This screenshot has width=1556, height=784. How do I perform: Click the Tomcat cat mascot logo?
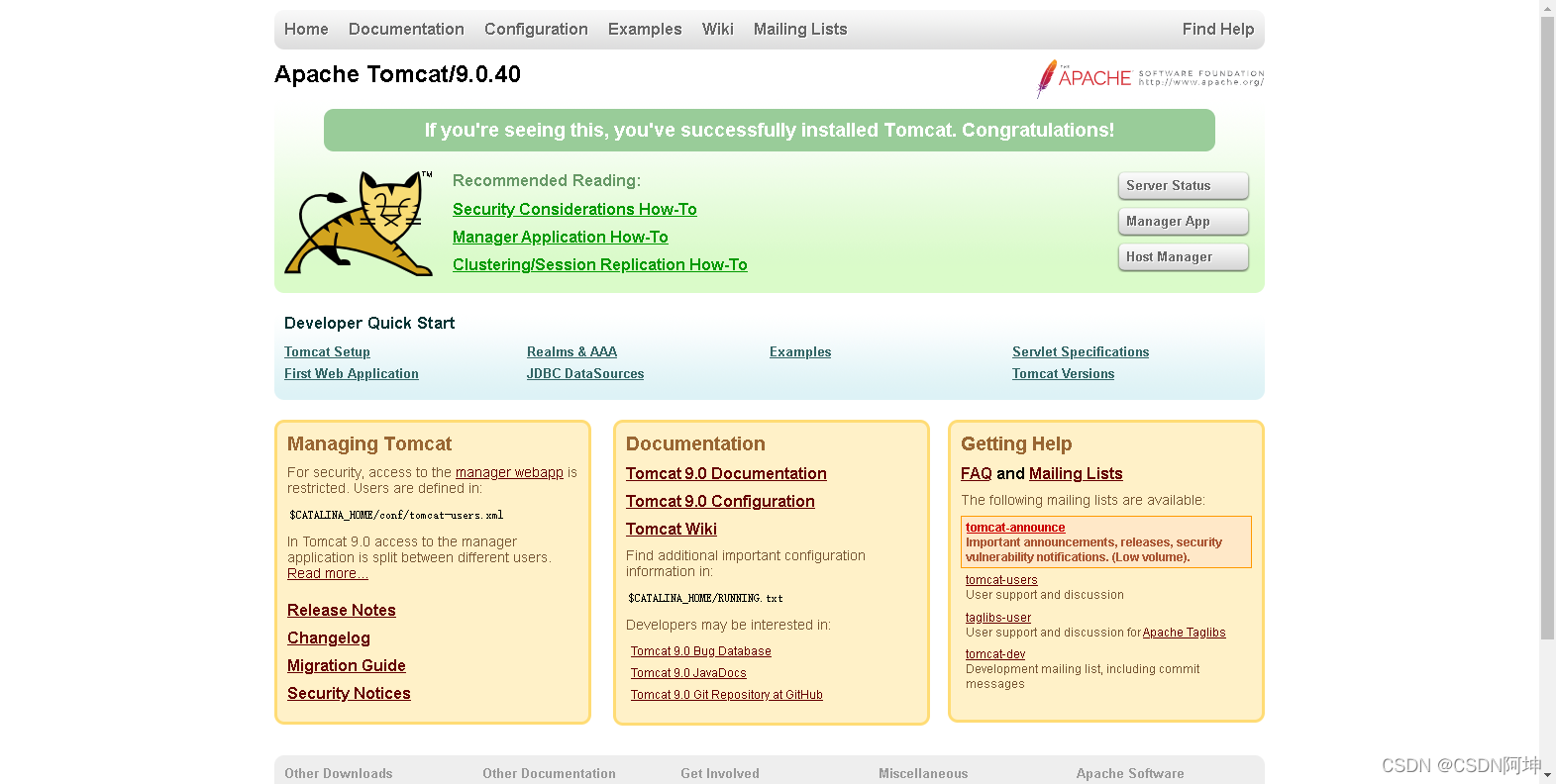pos(360,223)
